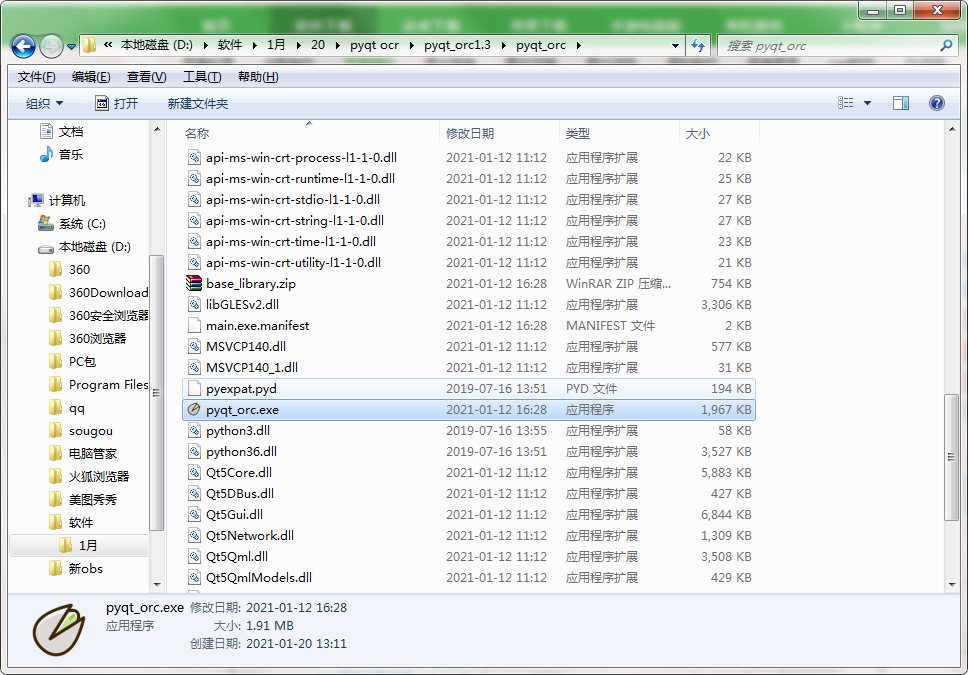Select api-ms-win-crt-runtime-l1-1-0.dll file name

[301, 178]
